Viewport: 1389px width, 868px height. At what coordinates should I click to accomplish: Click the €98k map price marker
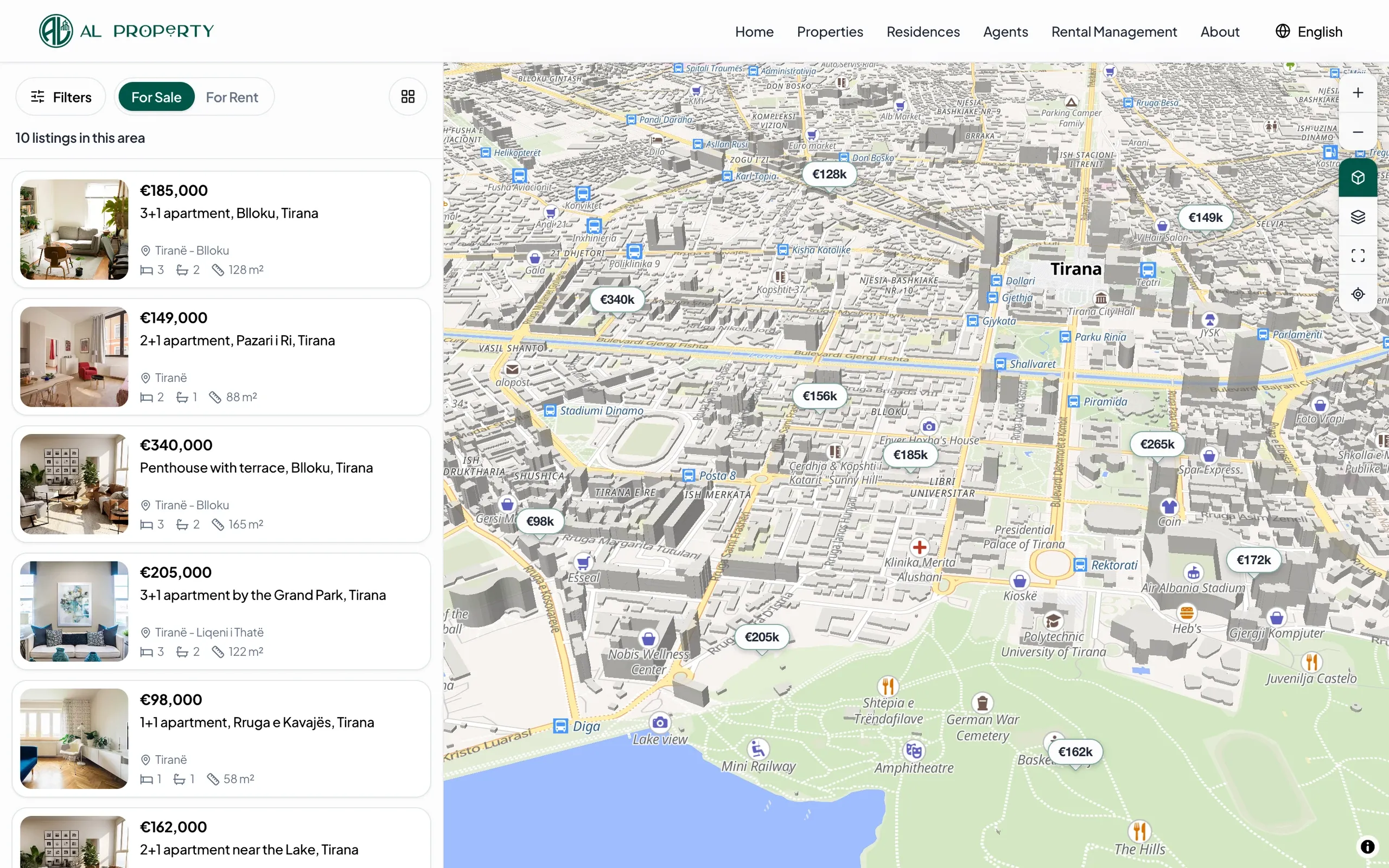pos(540,521)
